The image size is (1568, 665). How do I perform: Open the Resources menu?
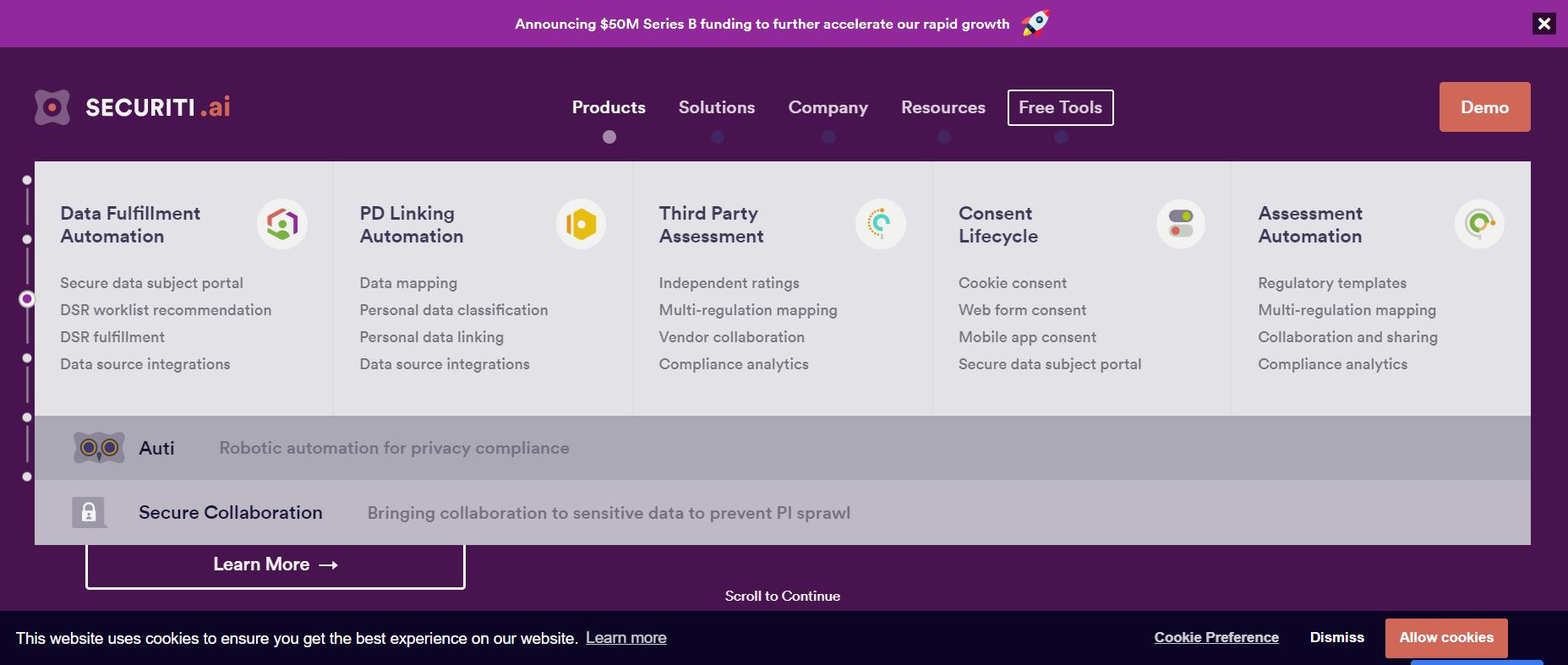[x=943, y=107]
